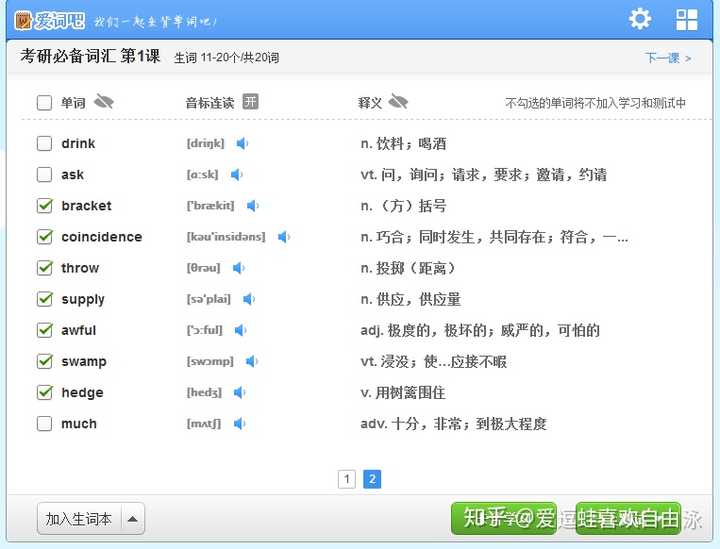Select page 2 of word list
This screenshot has width=720, height=549.
[x=372, y=480]
